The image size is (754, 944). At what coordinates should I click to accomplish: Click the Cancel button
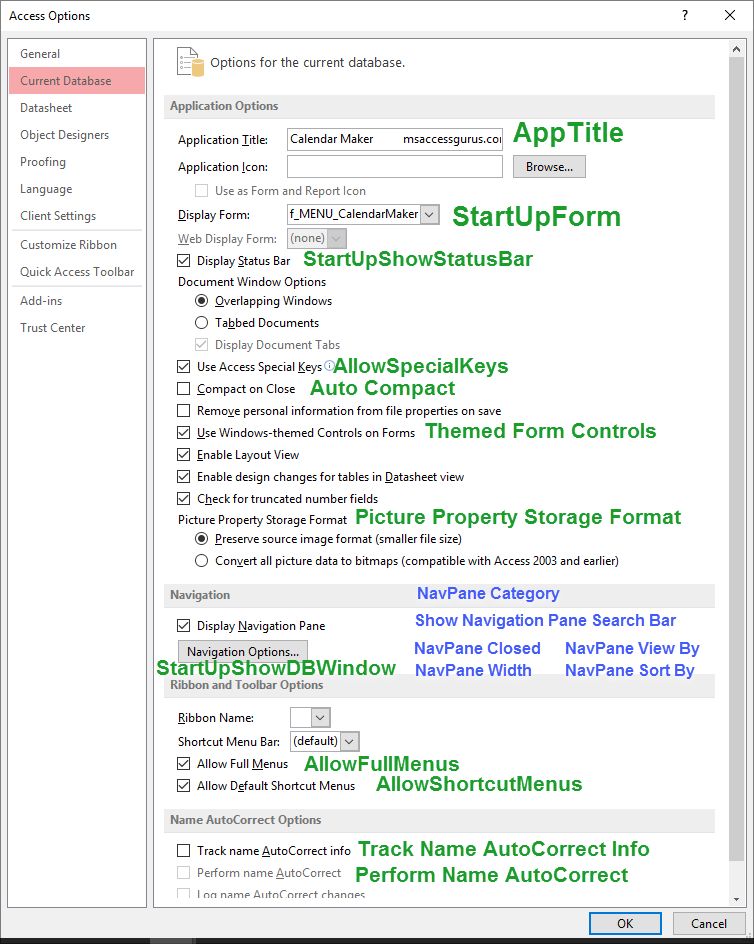click(x=709, y=924)
